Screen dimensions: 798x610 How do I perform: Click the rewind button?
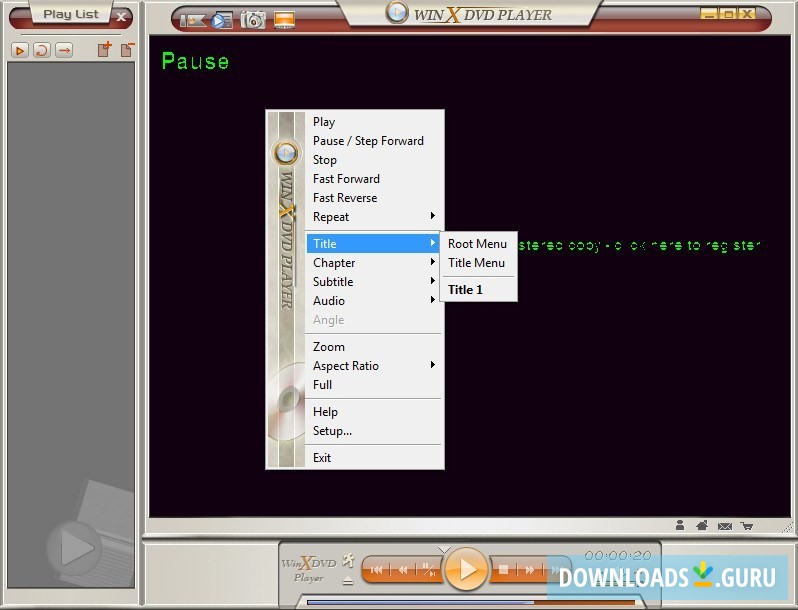pyautogui.click(x=403, y=570)
